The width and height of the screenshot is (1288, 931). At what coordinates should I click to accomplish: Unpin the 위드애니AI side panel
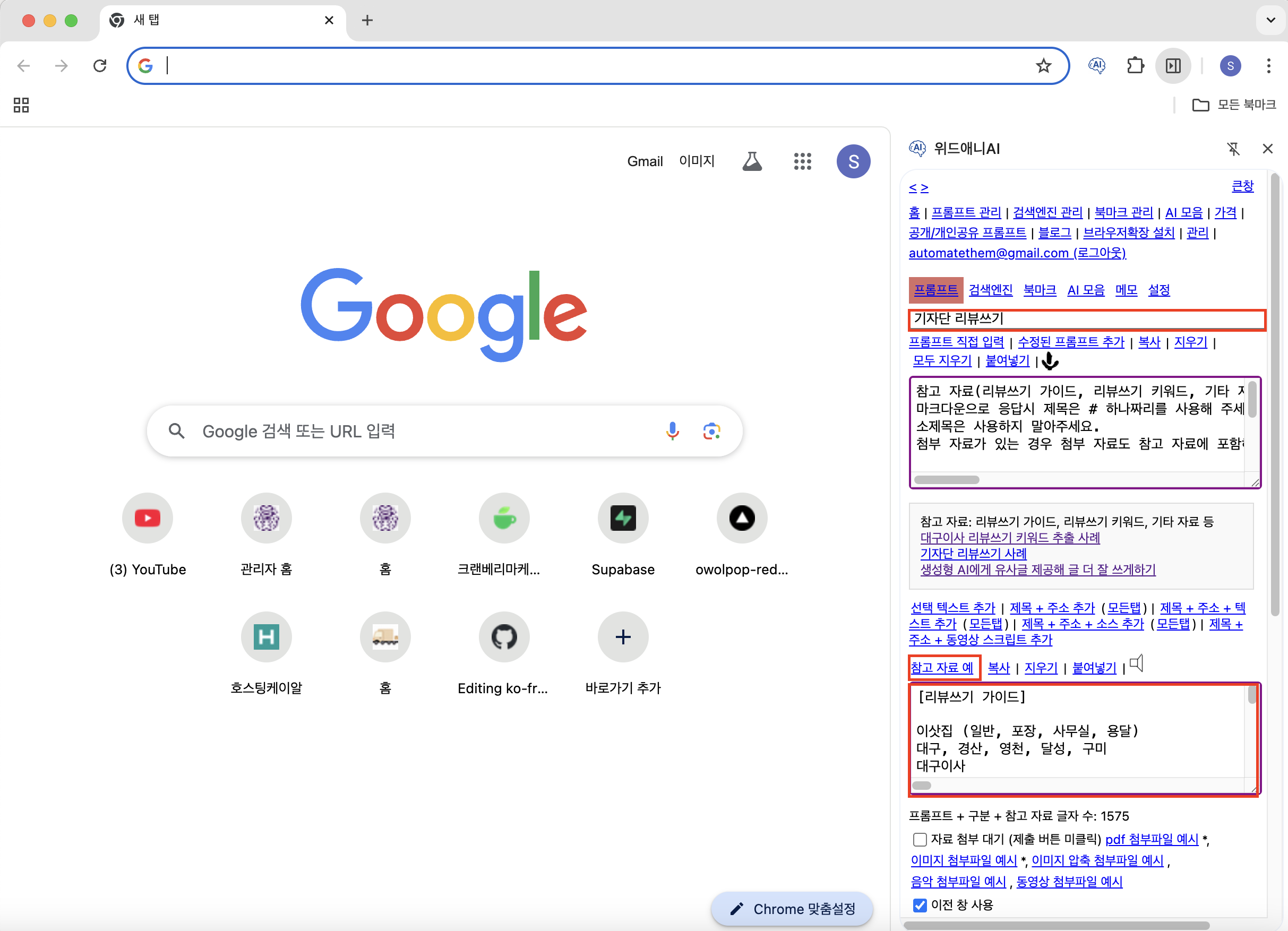coord(1233,149)
